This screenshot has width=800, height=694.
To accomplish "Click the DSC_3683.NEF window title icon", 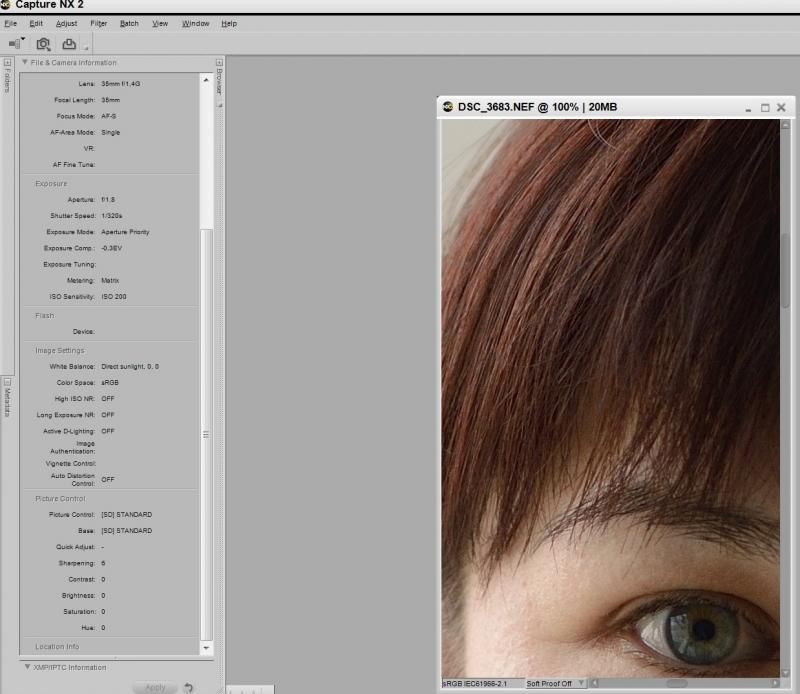I will (x=448, y=107).
